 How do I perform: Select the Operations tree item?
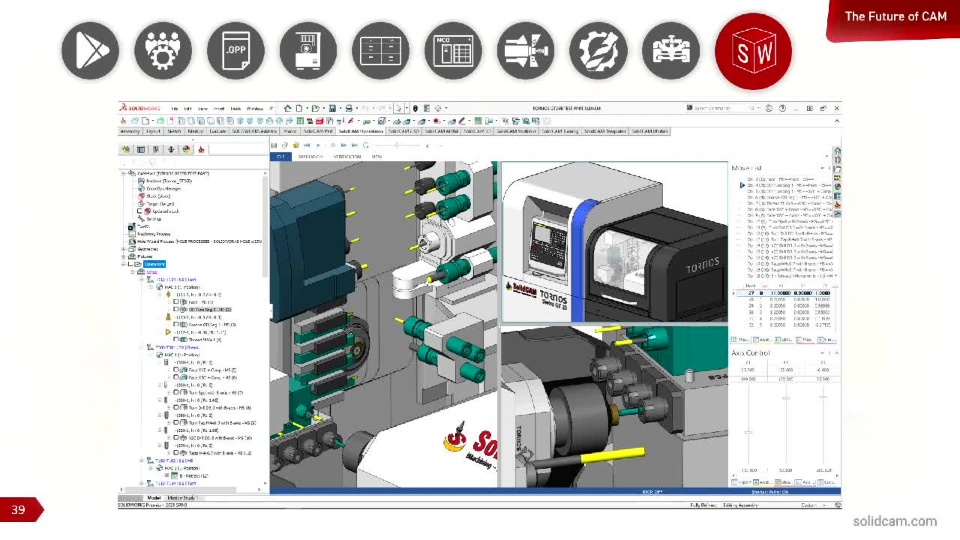[154, 264]
